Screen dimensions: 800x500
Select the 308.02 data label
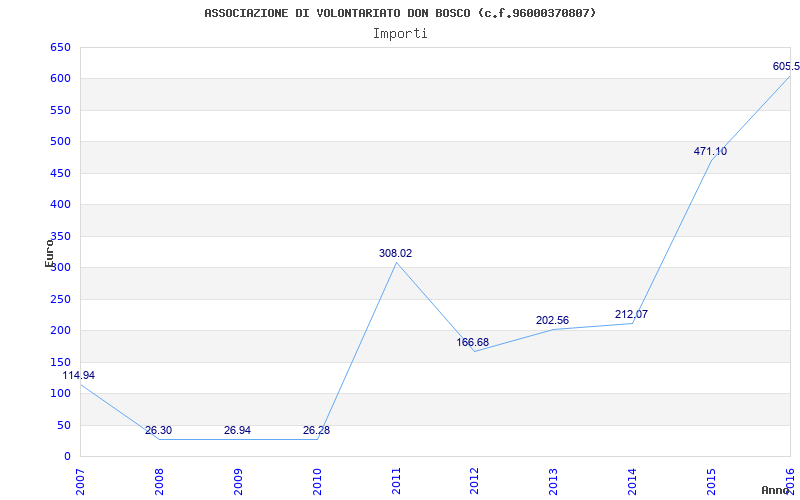click(395, 253)
